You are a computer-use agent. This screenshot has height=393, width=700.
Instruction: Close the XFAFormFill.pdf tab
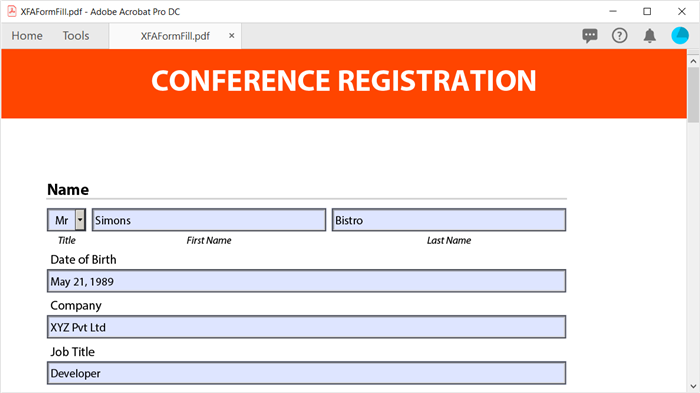point(231,36)
